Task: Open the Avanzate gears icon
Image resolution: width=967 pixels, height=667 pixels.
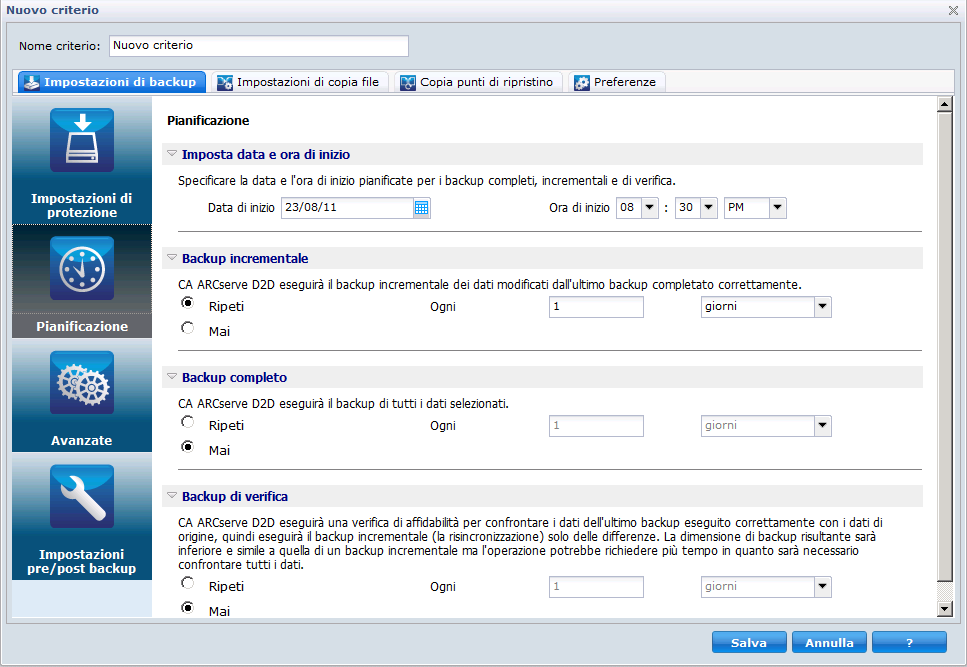Action: pyautogui.click(x=82, y=383)
